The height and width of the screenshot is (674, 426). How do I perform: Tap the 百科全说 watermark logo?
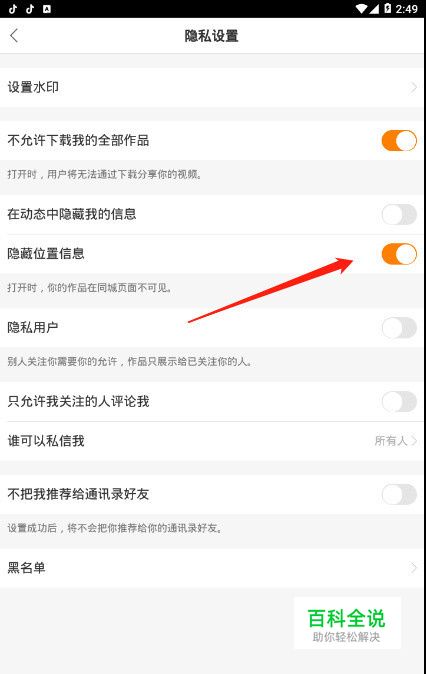tap(347, 623)
